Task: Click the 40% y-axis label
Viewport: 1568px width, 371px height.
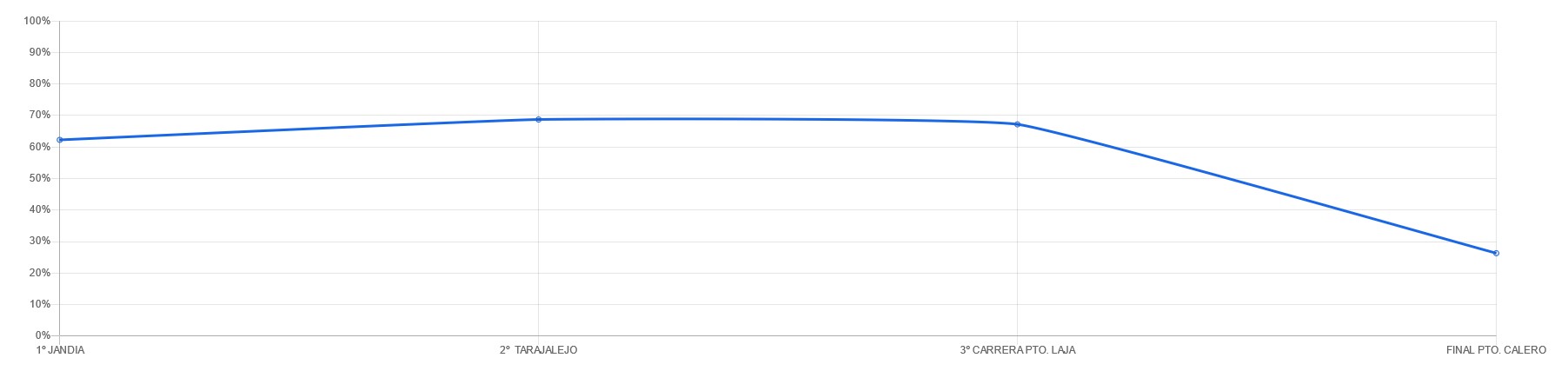Action: pos(39,209)
